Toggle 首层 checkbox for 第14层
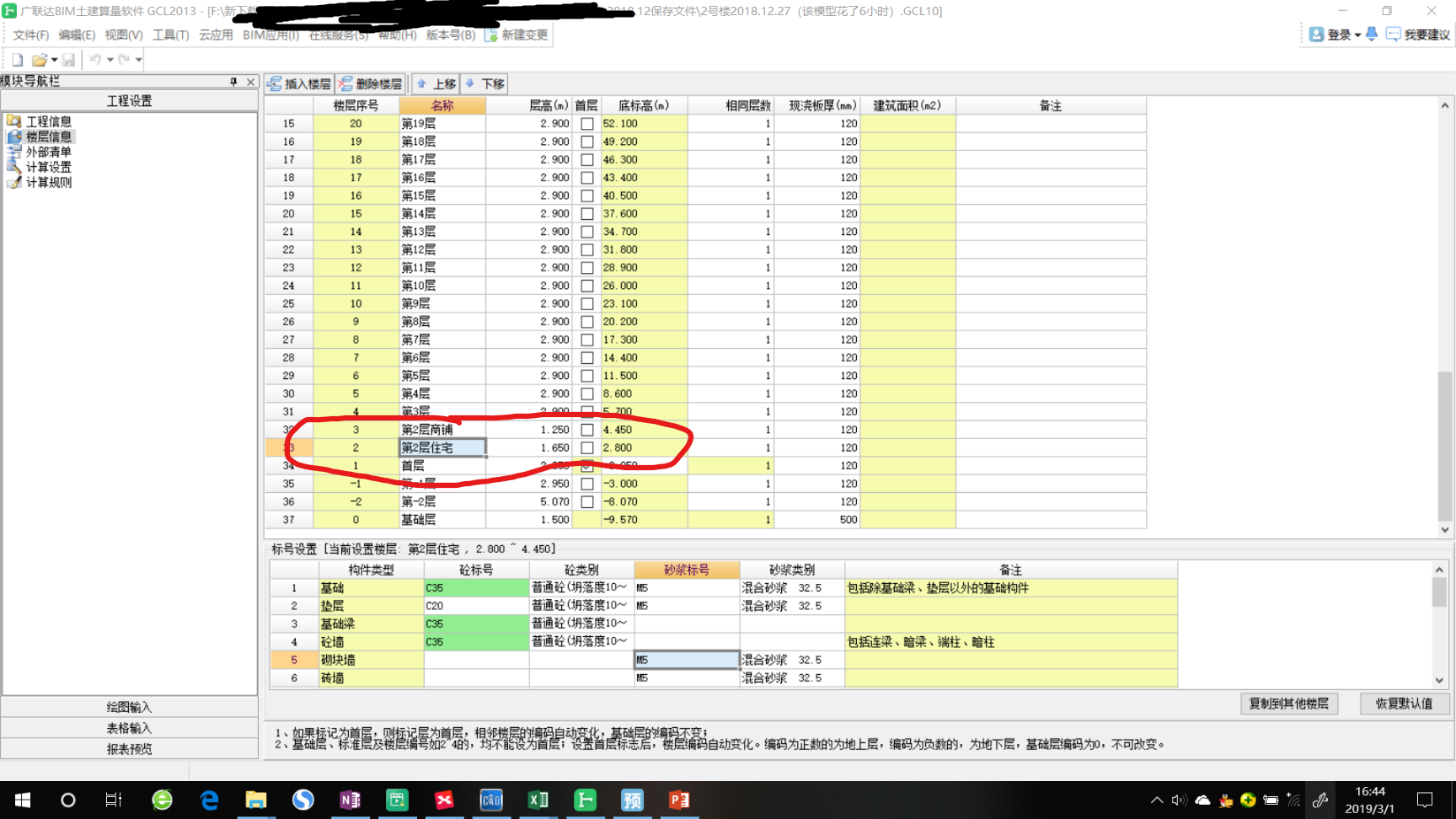Screen dimensions: 1456x819 click(x=587, y=214)
